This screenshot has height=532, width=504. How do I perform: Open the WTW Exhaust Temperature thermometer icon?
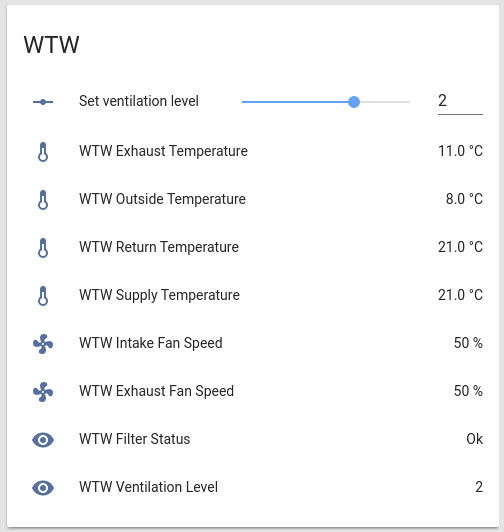(43, 152)
